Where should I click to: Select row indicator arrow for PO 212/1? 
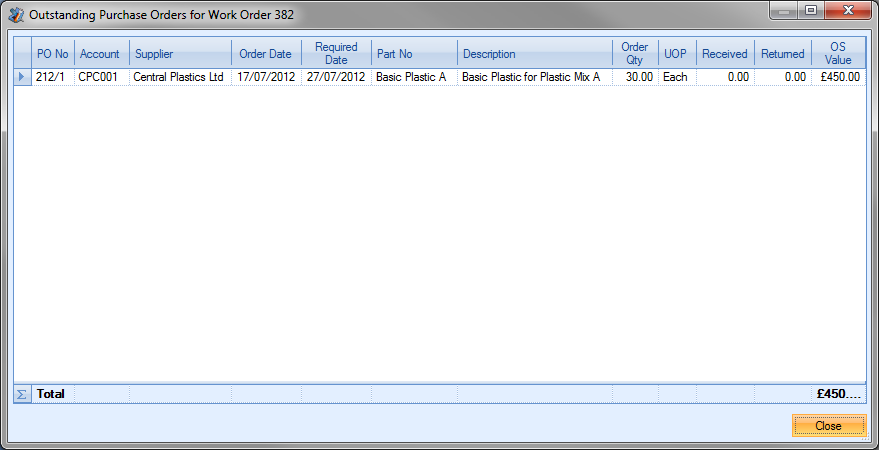[x=22, y=77]
